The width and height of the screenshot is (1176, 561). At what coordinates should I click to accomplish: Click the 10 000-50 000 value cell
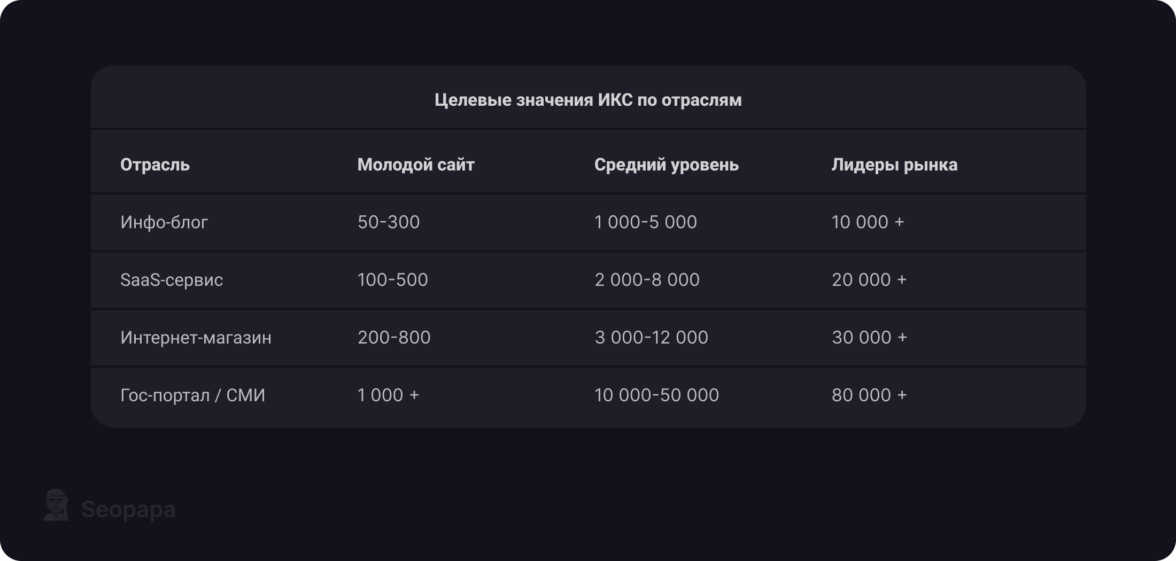tap(656, 396)
